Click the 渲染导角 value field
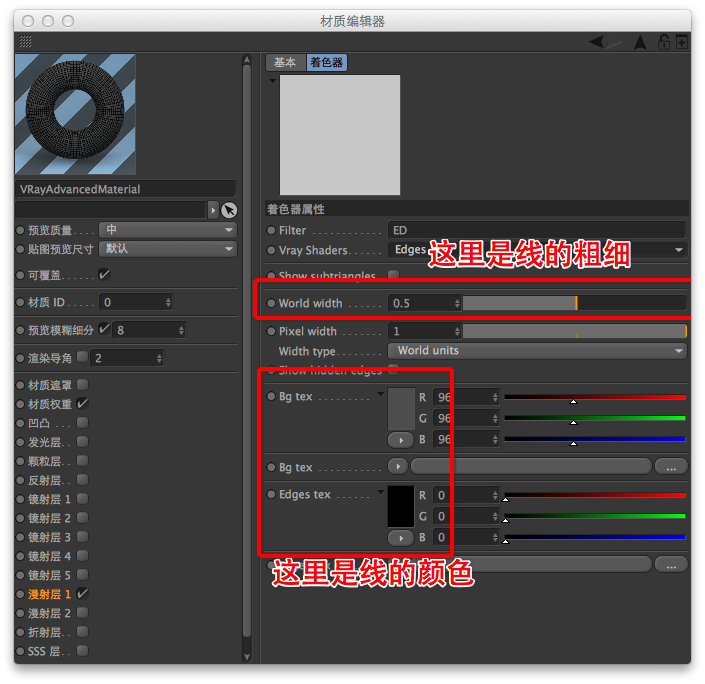 [x=123, y=358]
